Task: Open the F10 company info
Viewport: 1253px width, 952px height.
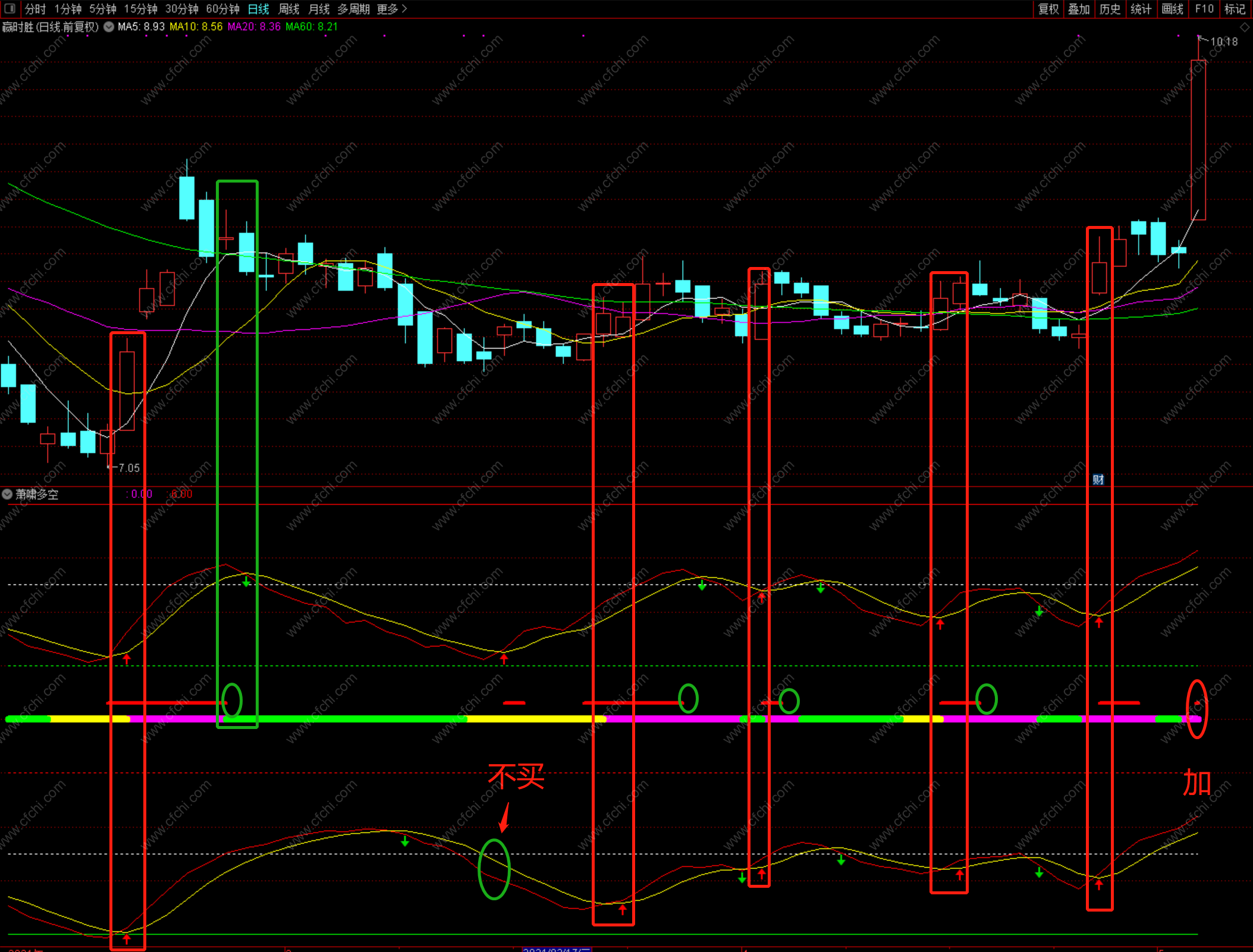Action: 1204,9
